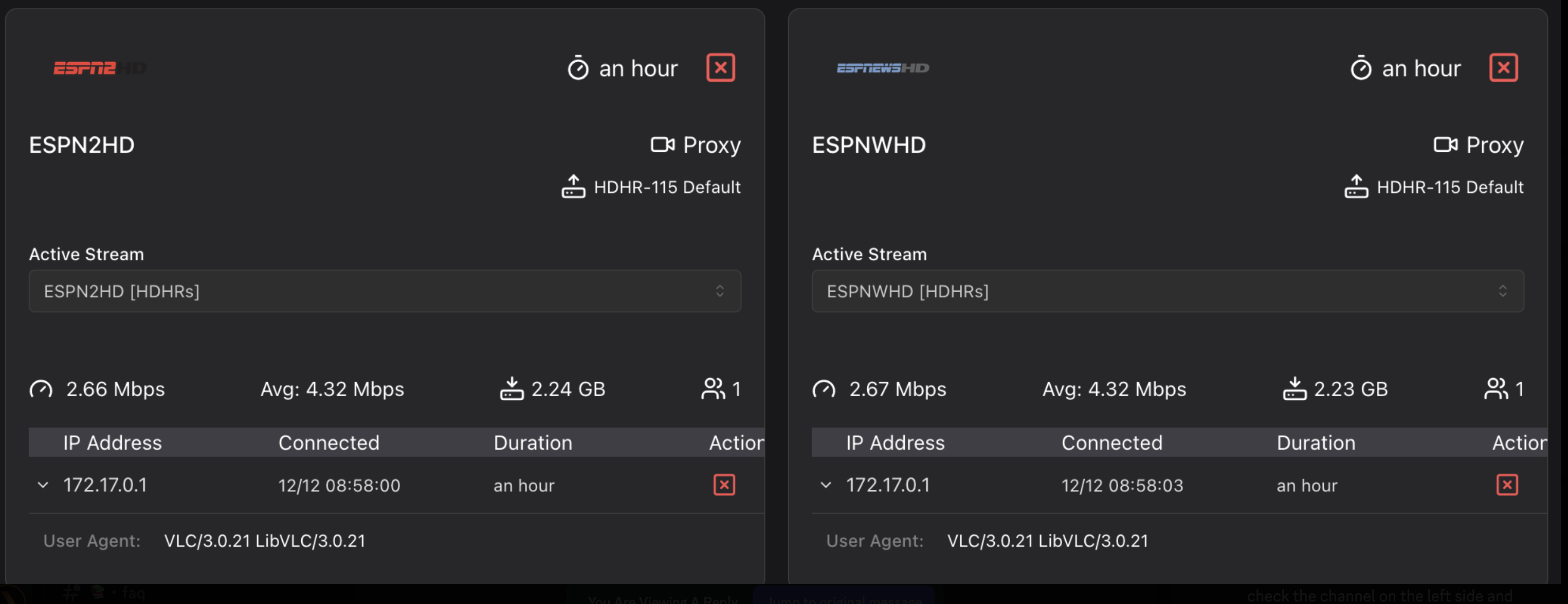Click the download icon beside 2.23 GB
The image size is (1568, 604).
click(1294, 388)
